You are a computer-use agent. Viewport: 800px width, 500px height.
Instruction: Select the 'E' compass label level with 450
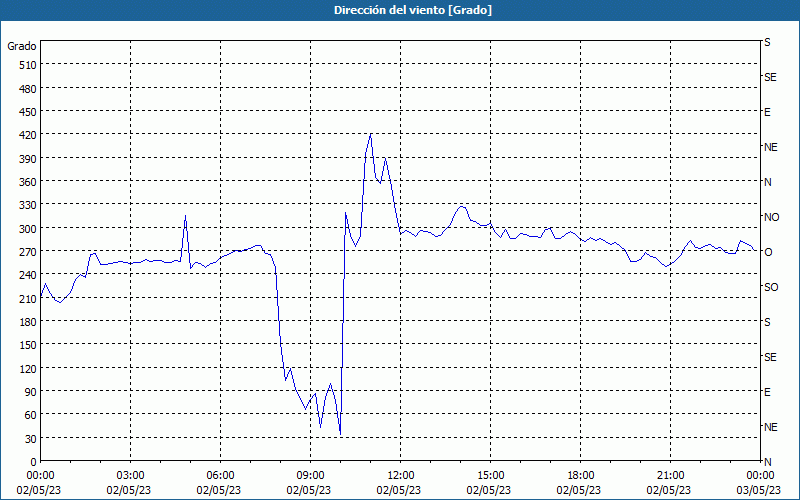pos(767,112)
